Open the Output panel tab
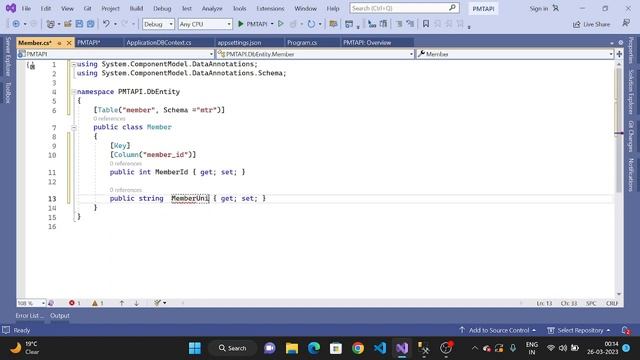The height and width of the screenshot is (360, 640). 60,316
